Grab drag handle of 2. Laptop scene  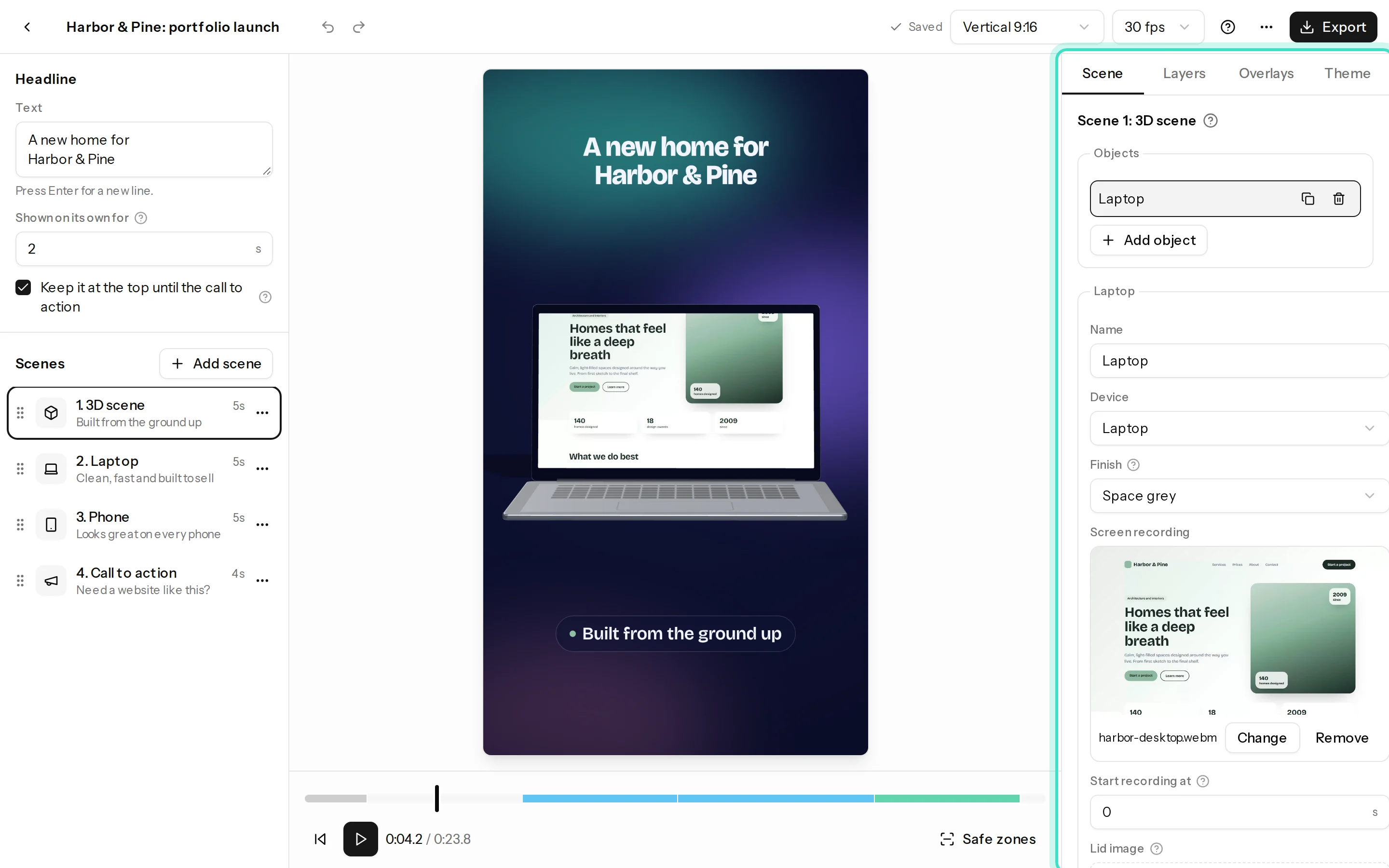coord(20,468)
